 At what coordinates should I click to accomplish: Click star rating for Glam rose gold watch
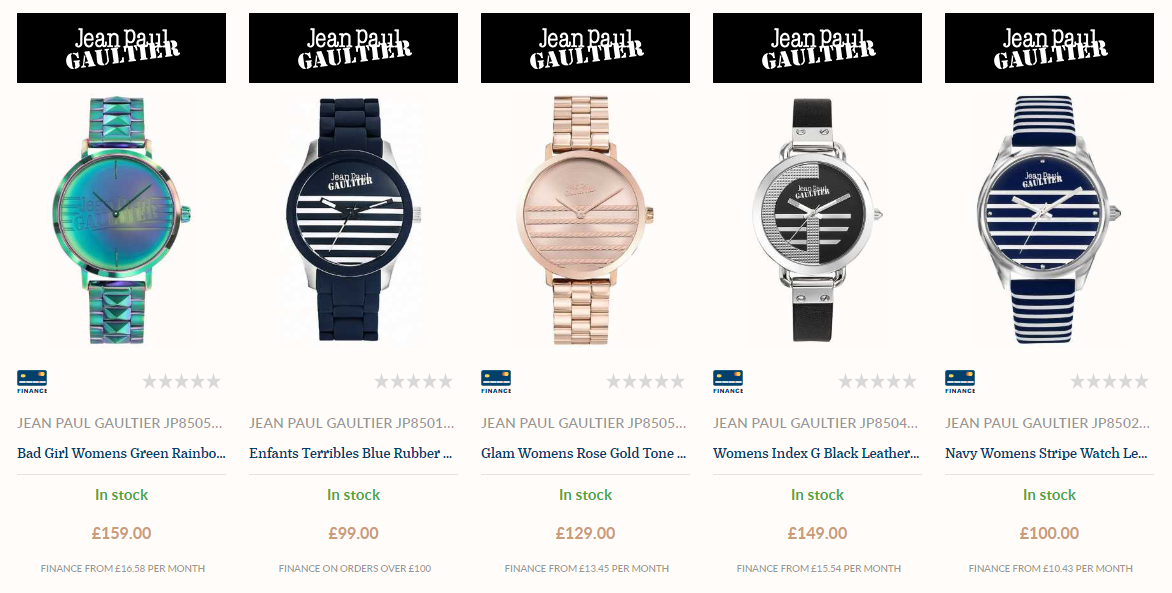pyautogui.click(x=645, y=382)
